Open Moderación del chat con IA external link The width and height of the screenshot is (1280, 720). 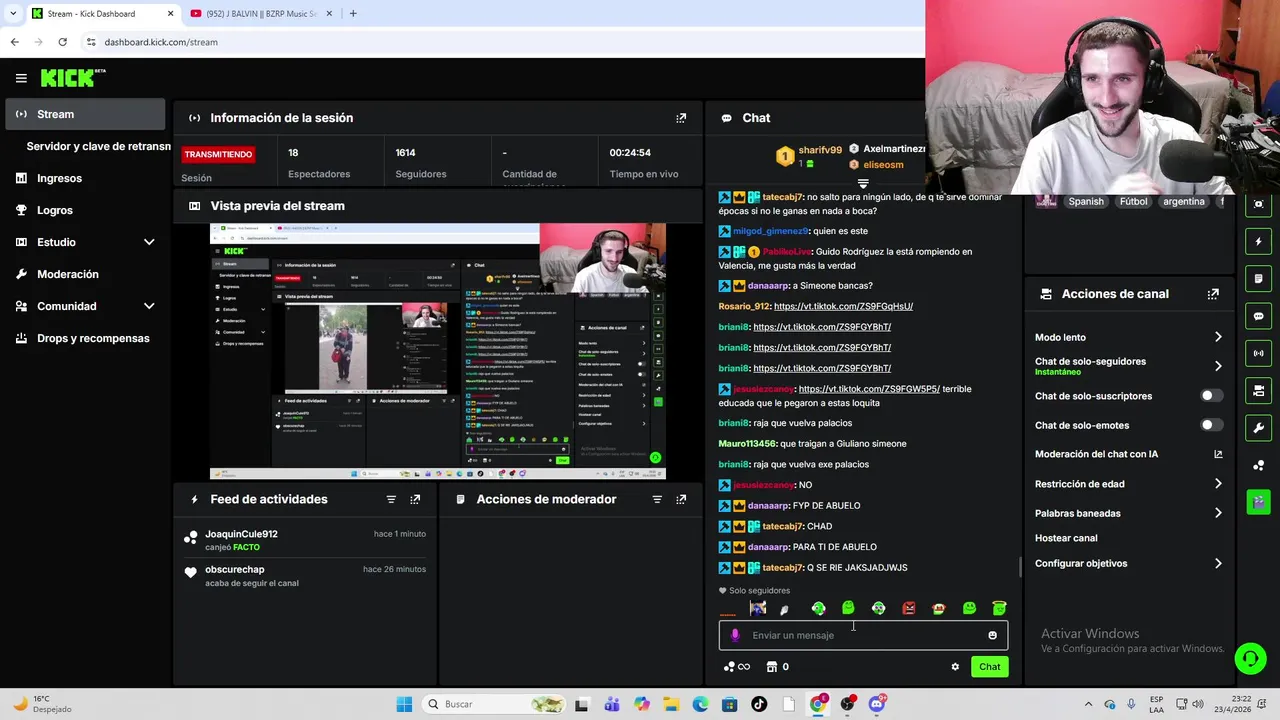(1218, 454)
